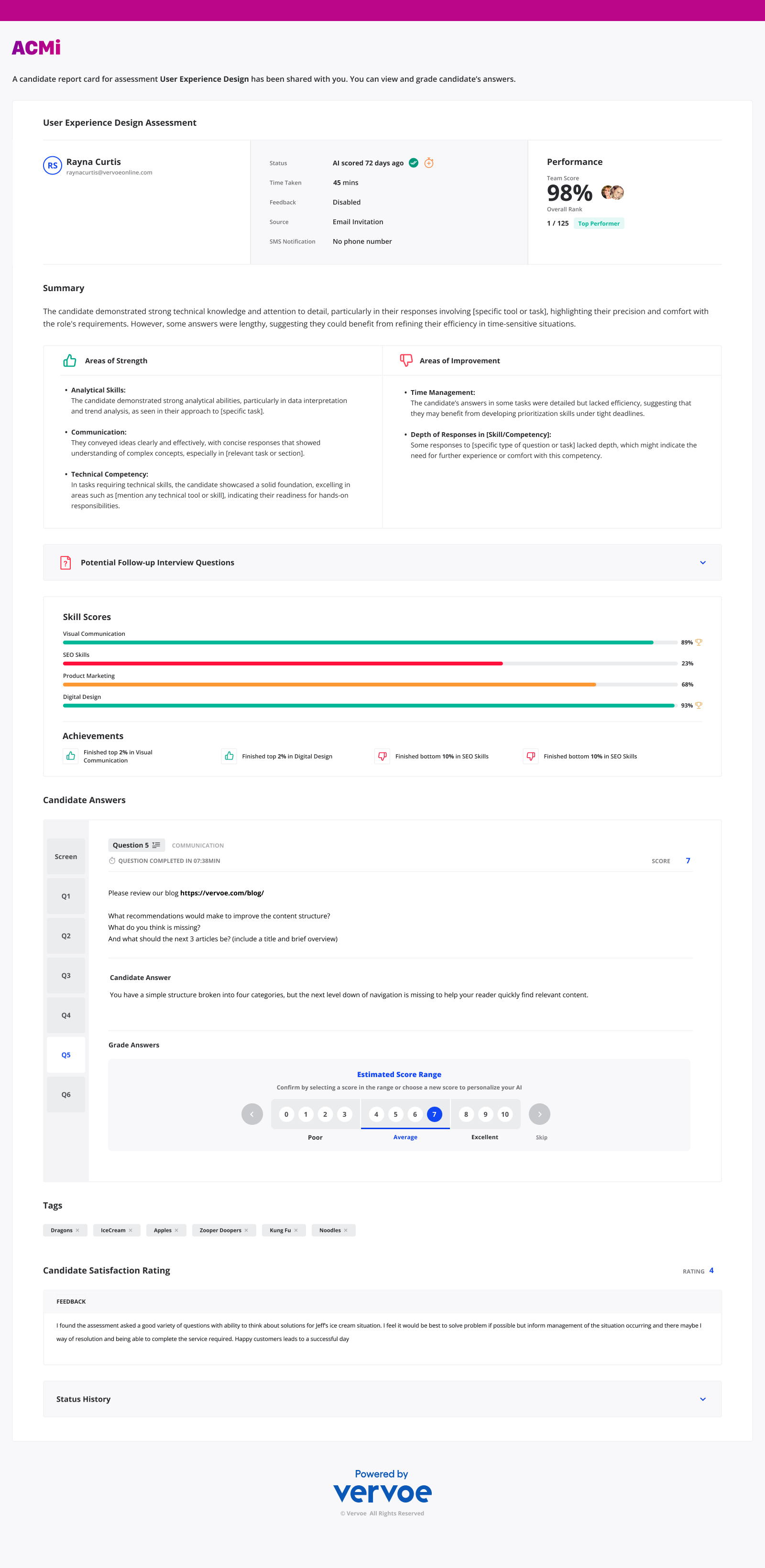Remove the Zooper Doopers tag
765x1568 pixels.
[x=246, y=1230]
